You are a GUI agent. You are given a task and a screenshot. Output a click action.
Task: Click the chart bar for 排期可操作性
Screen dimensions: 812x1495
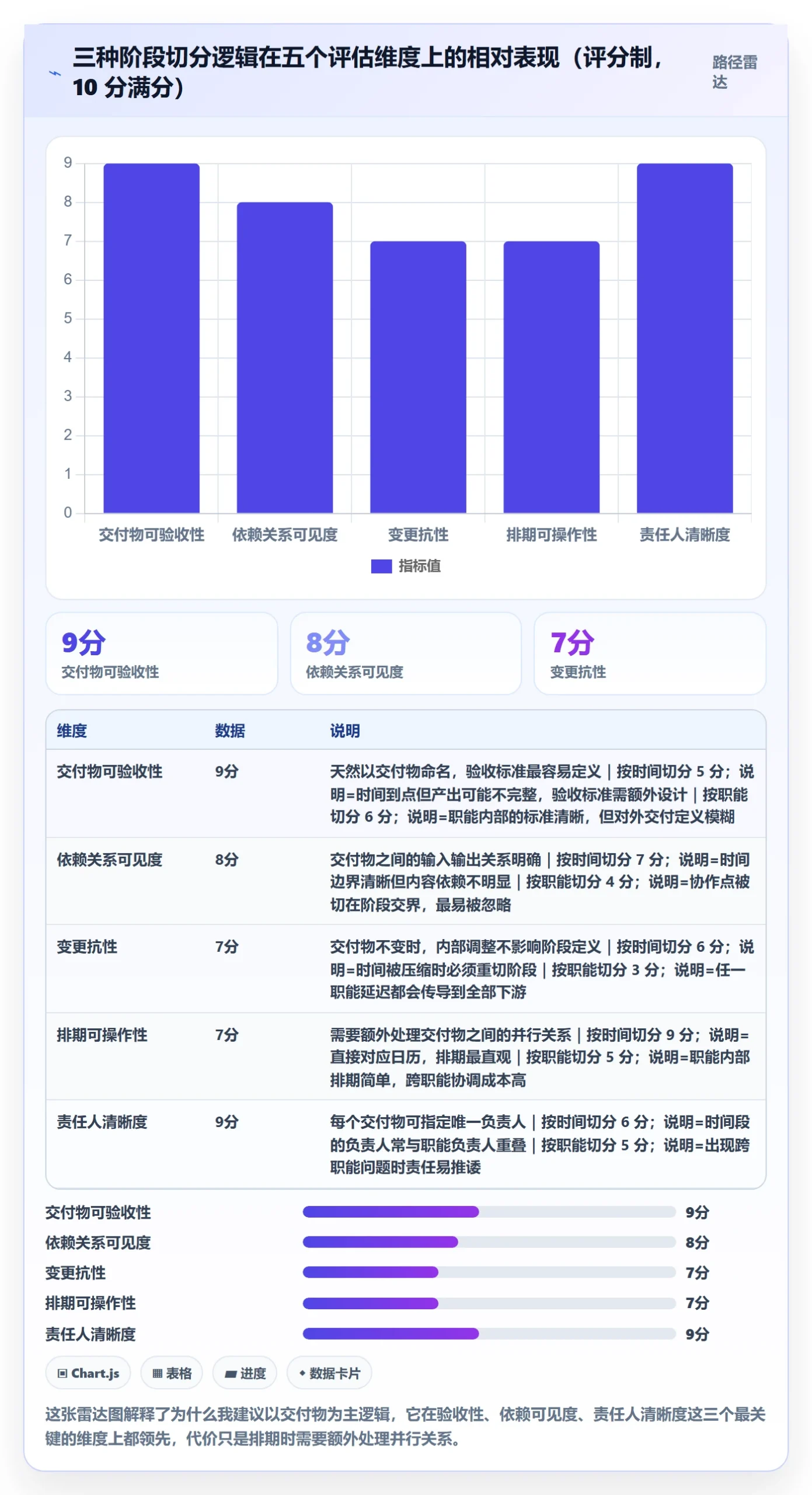[552, 377]
